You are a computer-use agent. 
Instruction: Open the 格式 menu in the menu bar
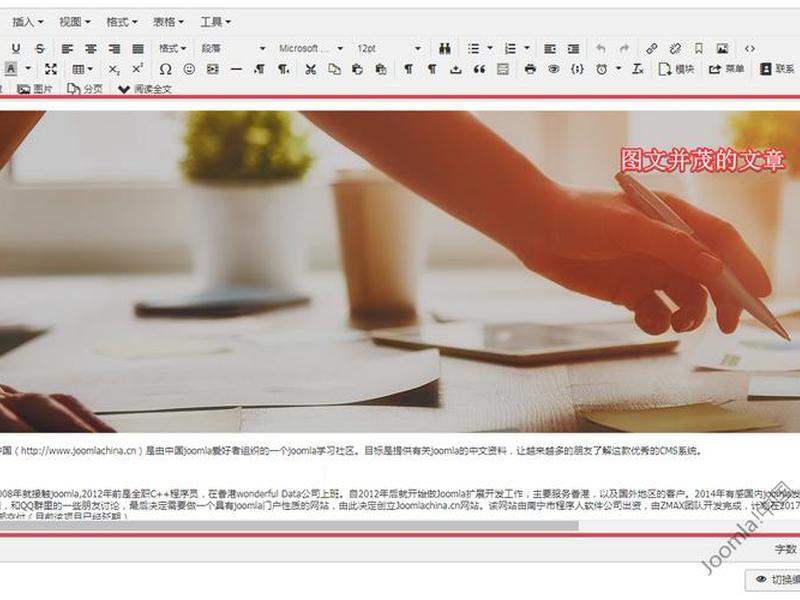coord(121,22)
